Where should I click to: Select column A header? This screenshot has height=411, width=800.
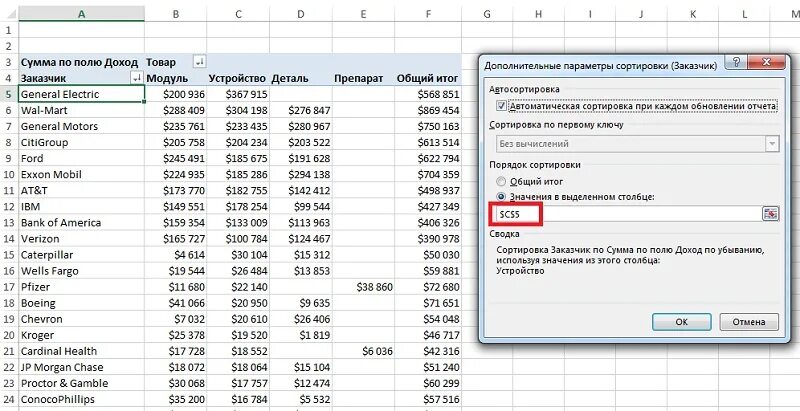tap(82, 14)
